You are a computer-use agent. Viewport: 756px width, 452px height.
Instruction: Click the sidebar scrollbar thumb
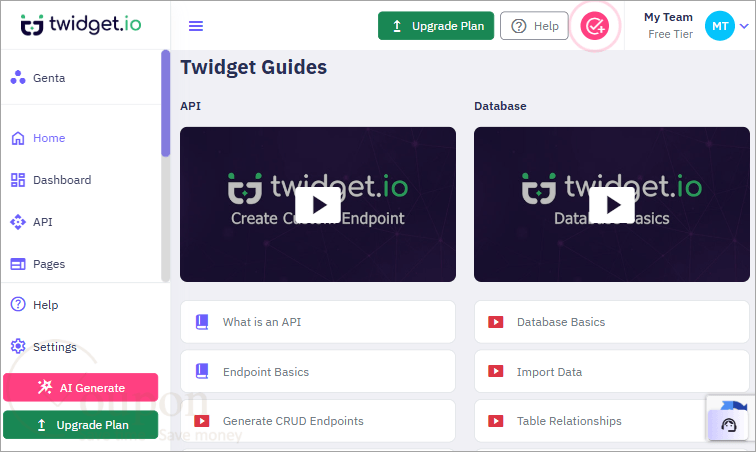[165, 103]
